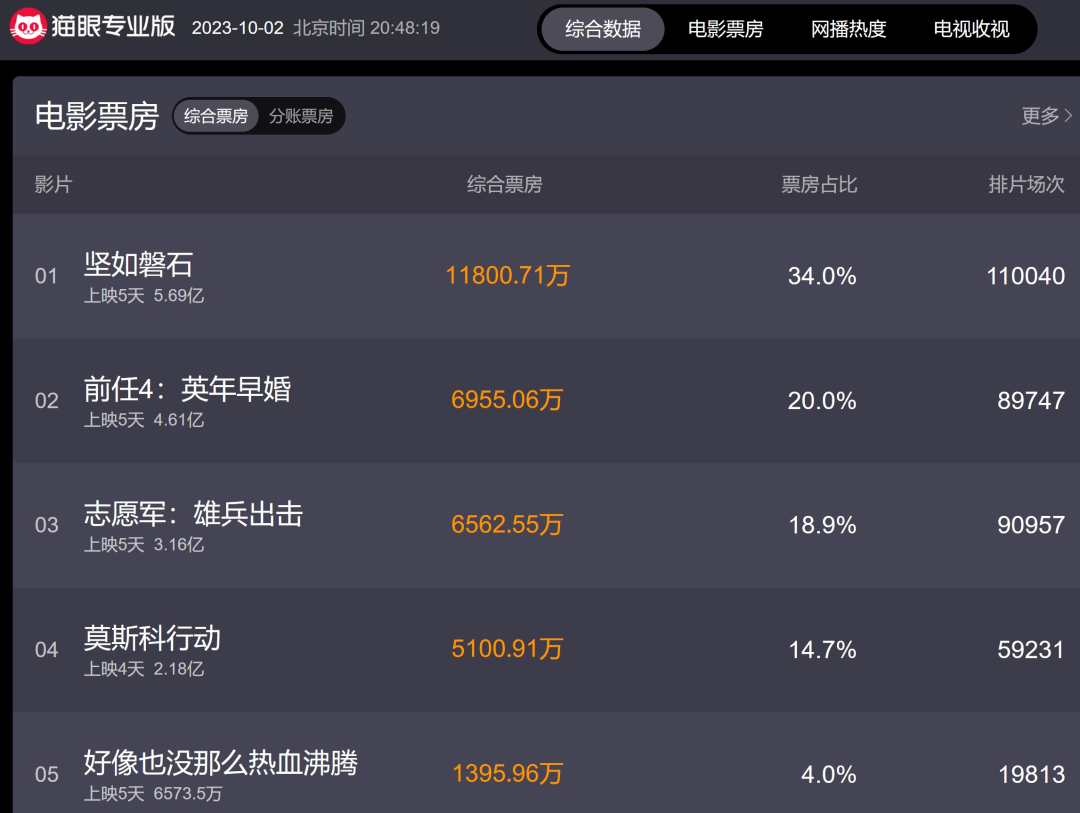
Task: Click the 排片场次 column header
Action: 1026,185
